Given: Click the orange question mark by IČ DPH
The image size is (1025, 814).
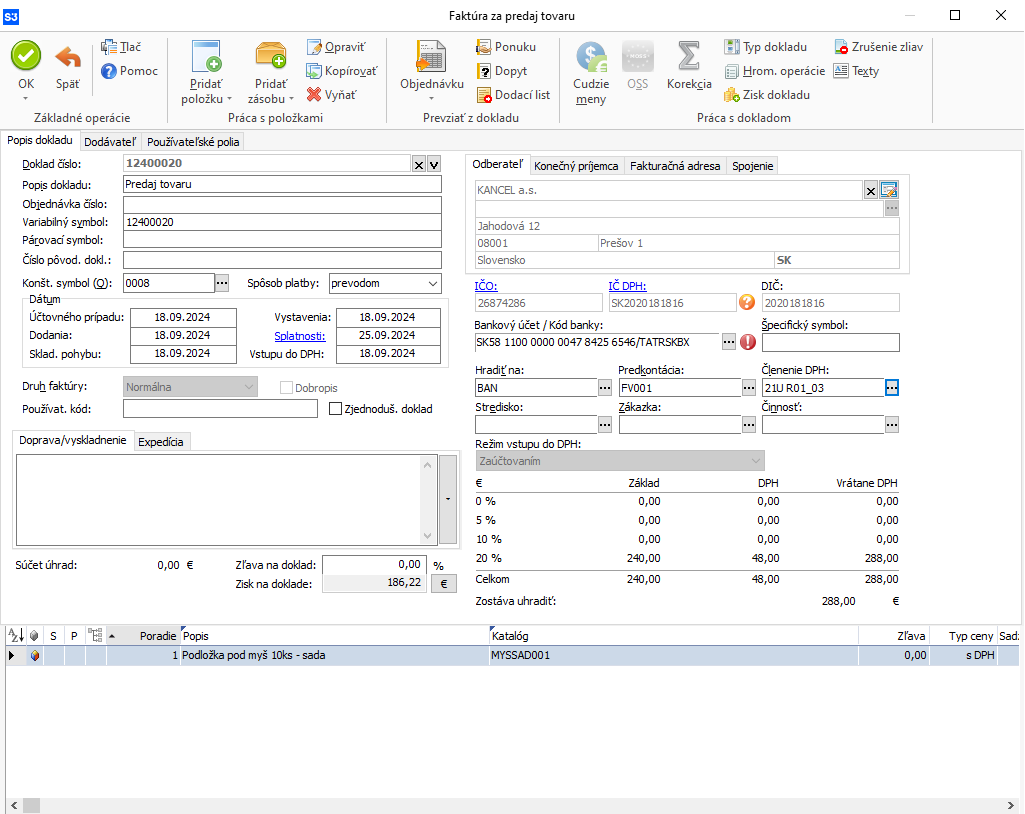Looking at the screenshot, I should (746, 303).
